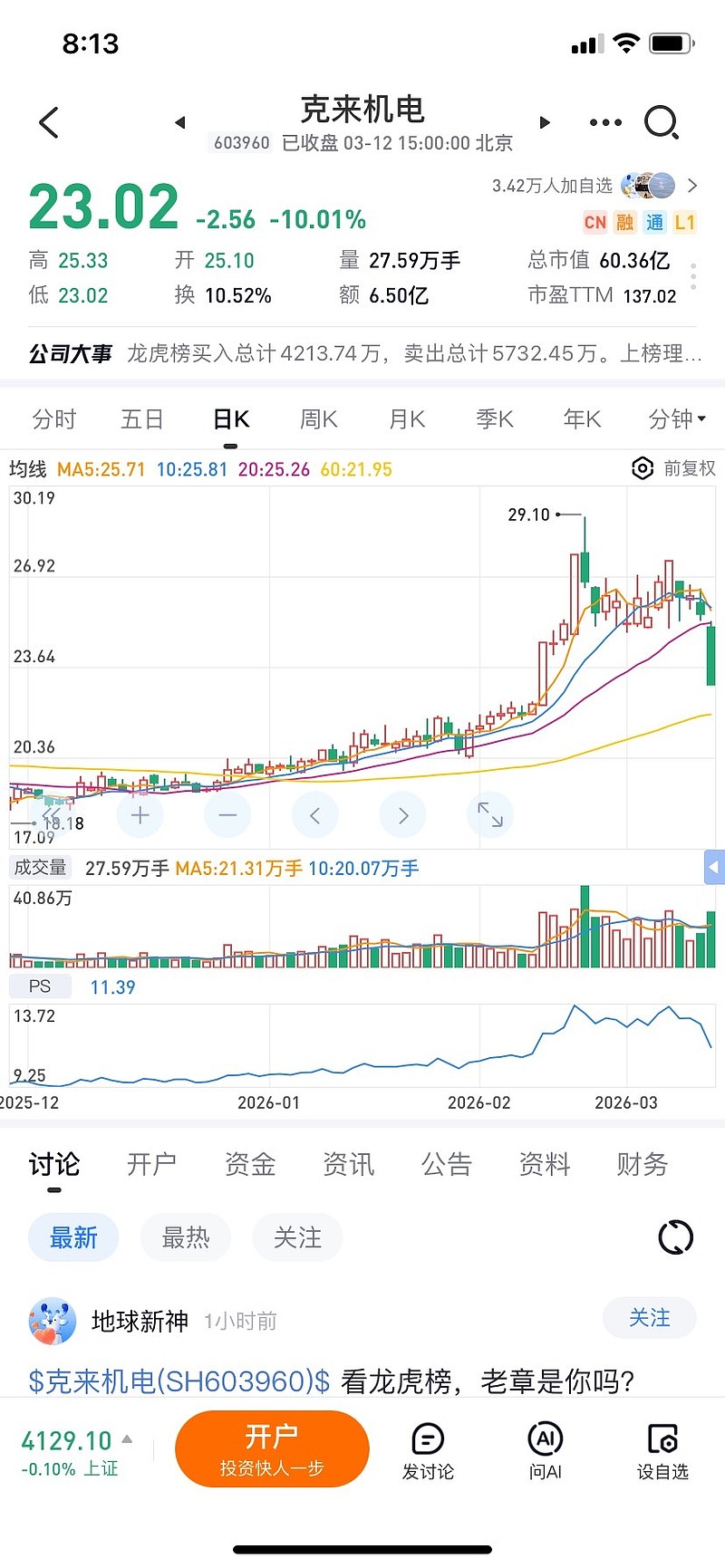Viewport: 725px width, 1568px height.
Task: Filter discussions by 最热
Action: point(186,1237)
